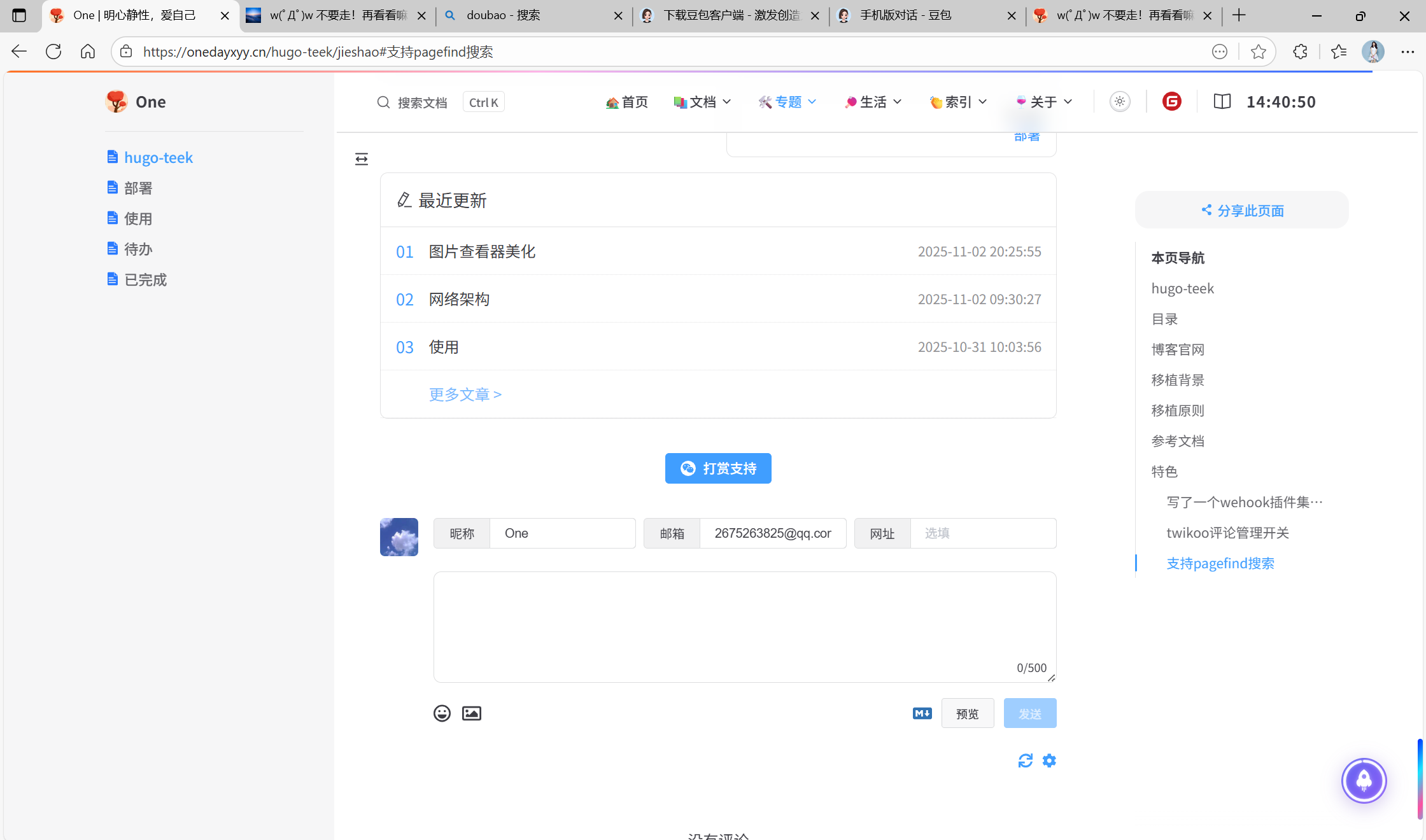Click the Markdown guide icon
This screenshot has width=1426, height=840.
[922, 713]
